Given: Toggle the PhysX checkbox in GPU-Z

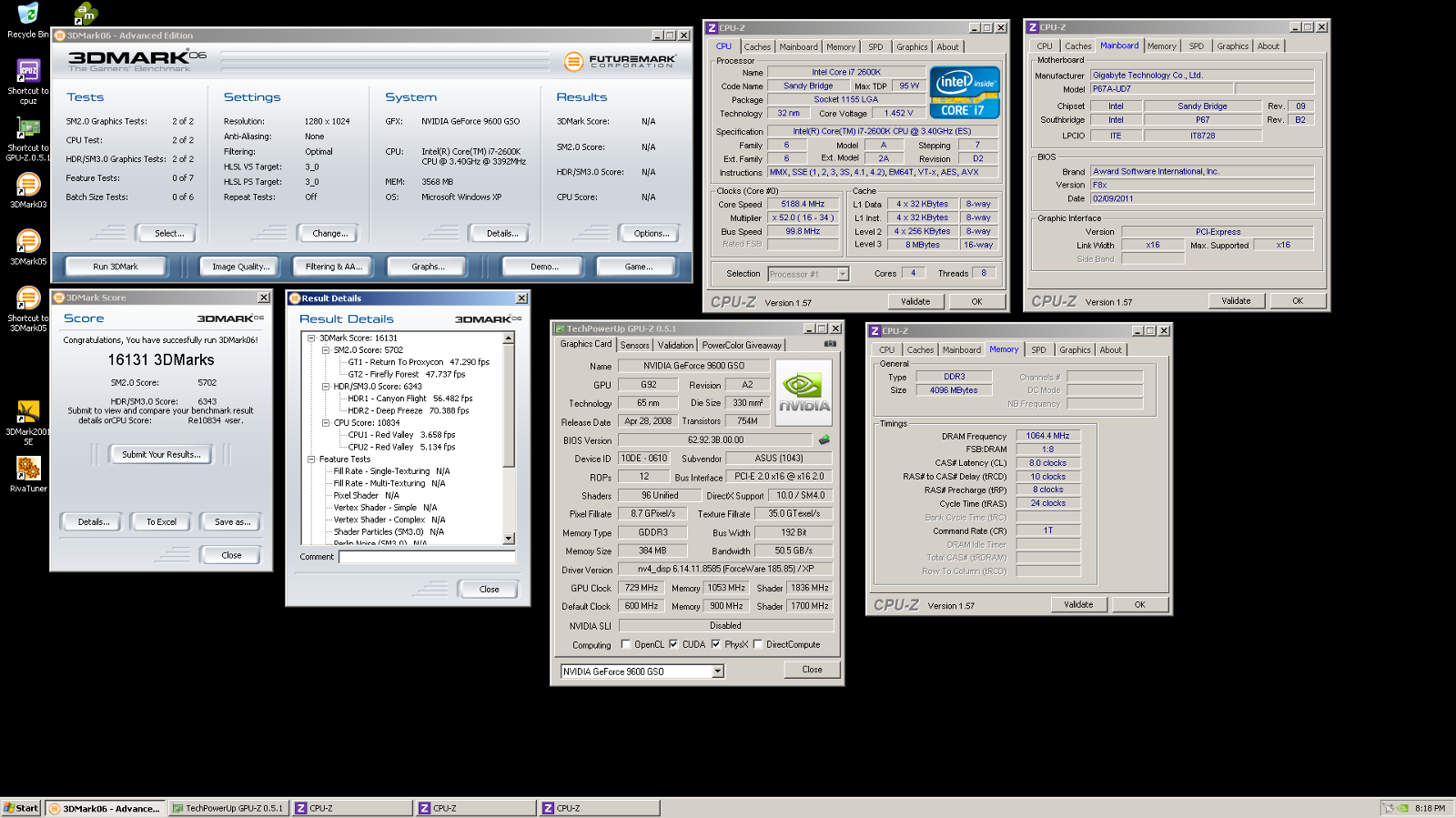Looking at the screenshot, I should [x=715, y=644].
